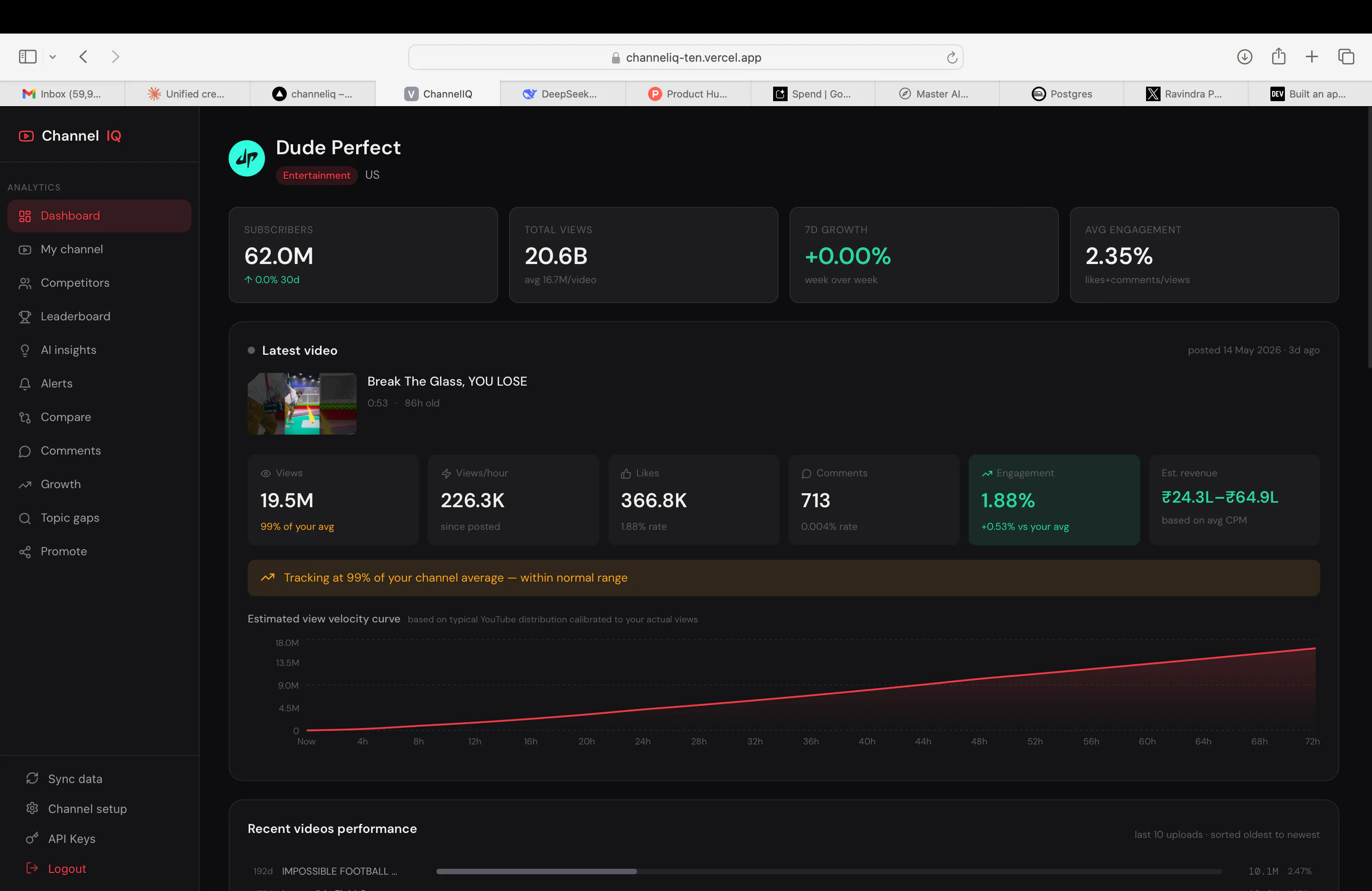Screen dimensions: 1372x891
Task: Click the Safari sidebar toggle icon
Action: coord(28,56)
